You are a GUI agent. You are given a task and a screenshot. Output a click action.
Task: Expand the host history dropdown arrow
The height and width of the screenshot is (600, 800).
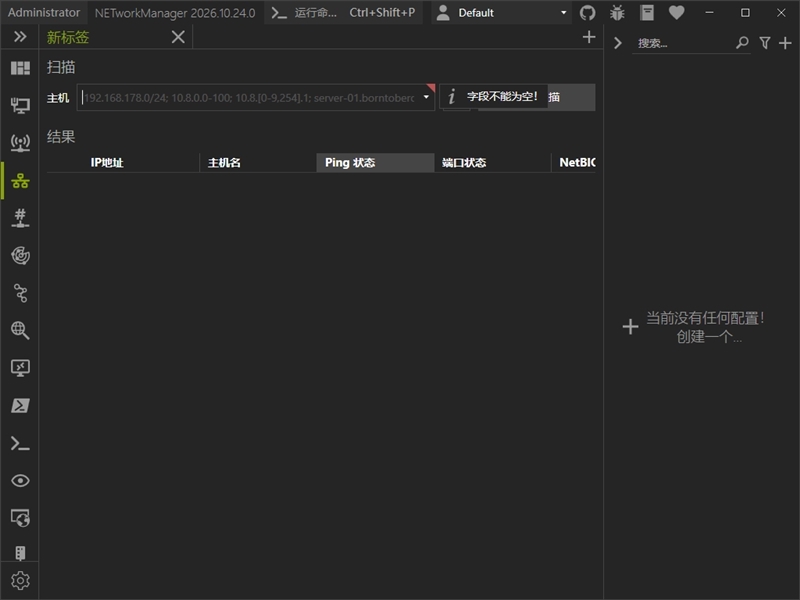point(426,97)
